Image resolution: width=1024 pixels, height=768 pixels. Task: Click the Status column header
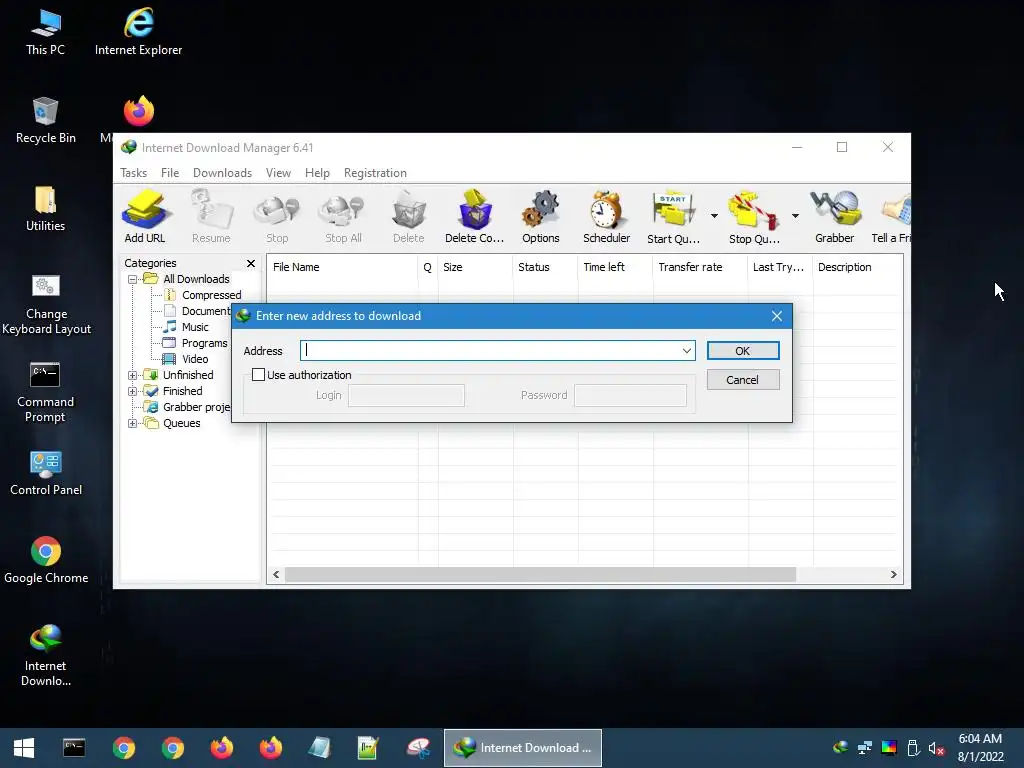coord(545,267)
